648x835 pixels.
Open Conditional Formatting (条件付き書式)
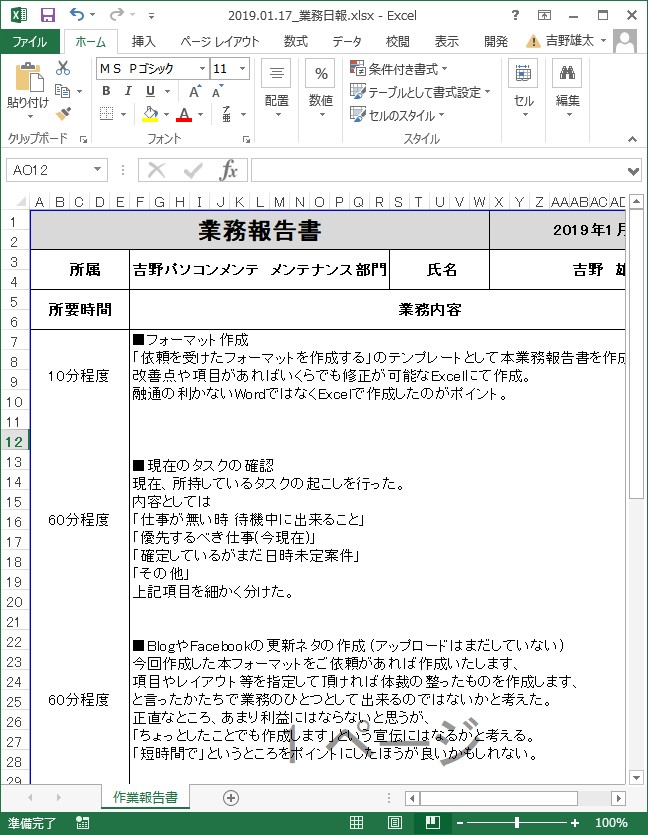coord(398,69)
